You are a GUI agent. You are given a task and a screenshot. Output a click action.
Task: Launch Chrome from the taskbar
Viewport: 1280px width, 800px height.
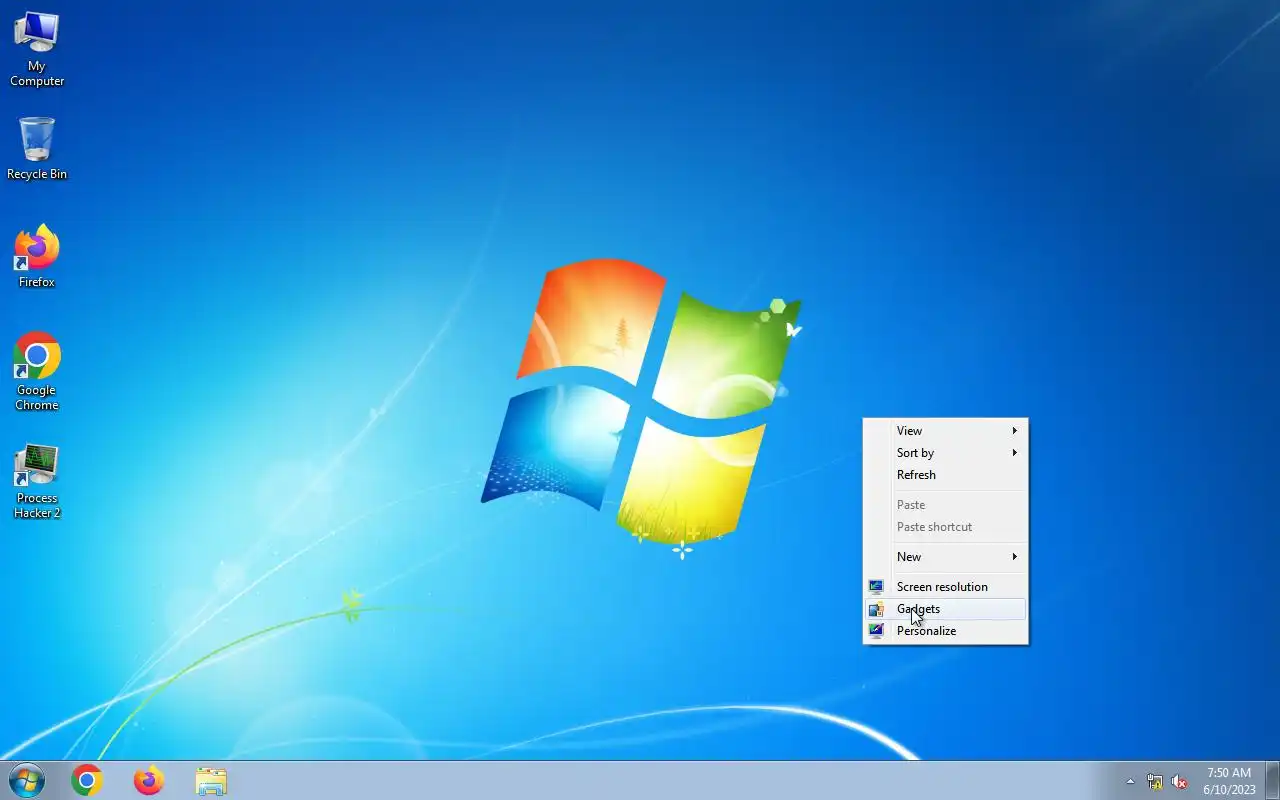[87, 780]
